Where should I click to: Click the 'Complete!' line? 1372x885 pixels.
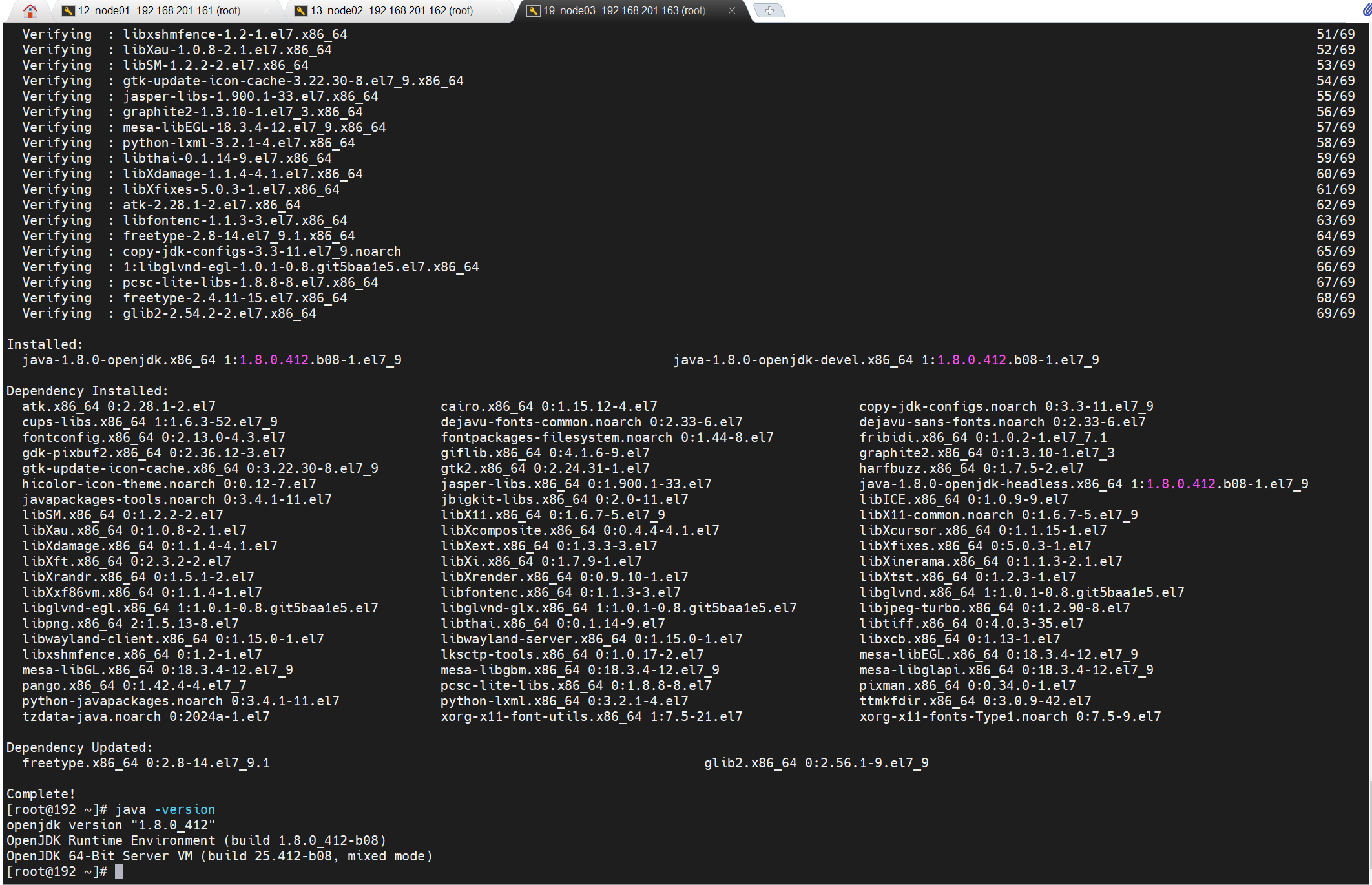(x=41, y=794)
